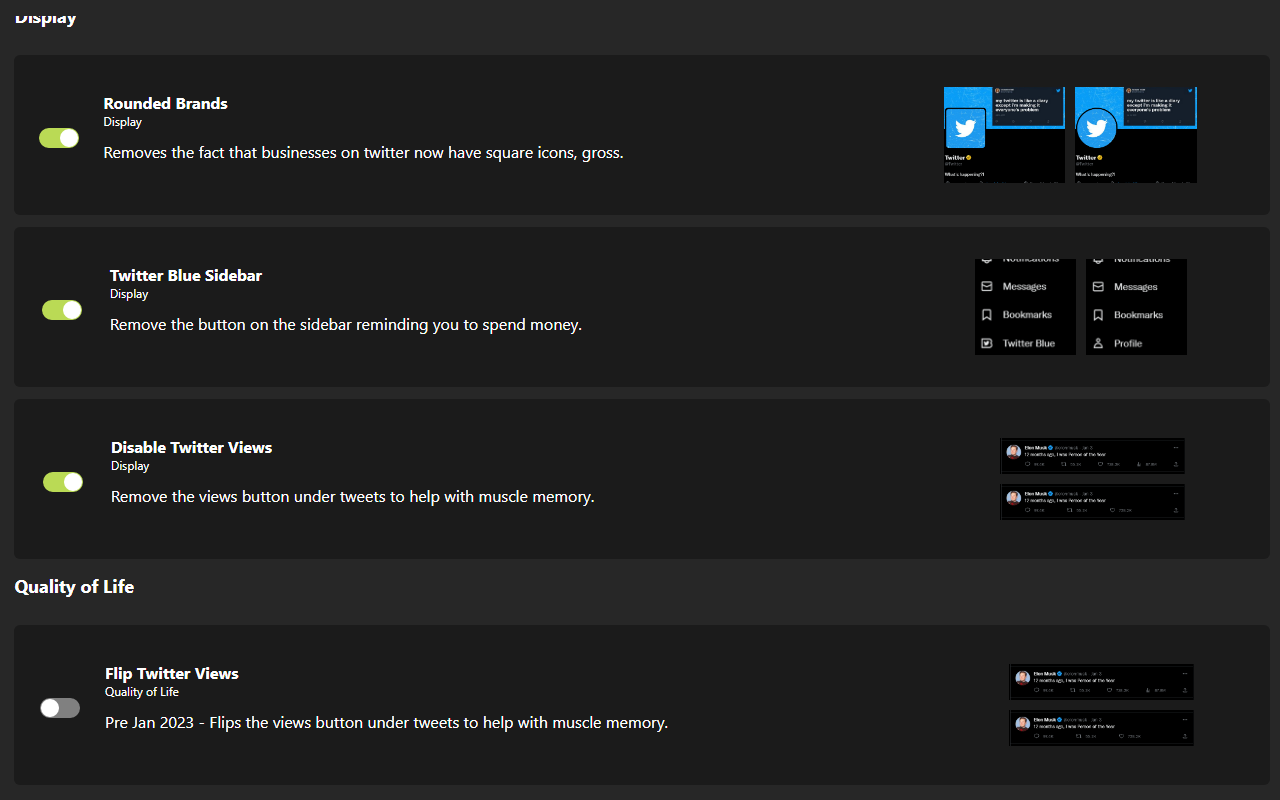The image size is (1280, 800).
Task: Click the Display label under Twitter Blue Sidebar
Action: [x=129, y=294]
